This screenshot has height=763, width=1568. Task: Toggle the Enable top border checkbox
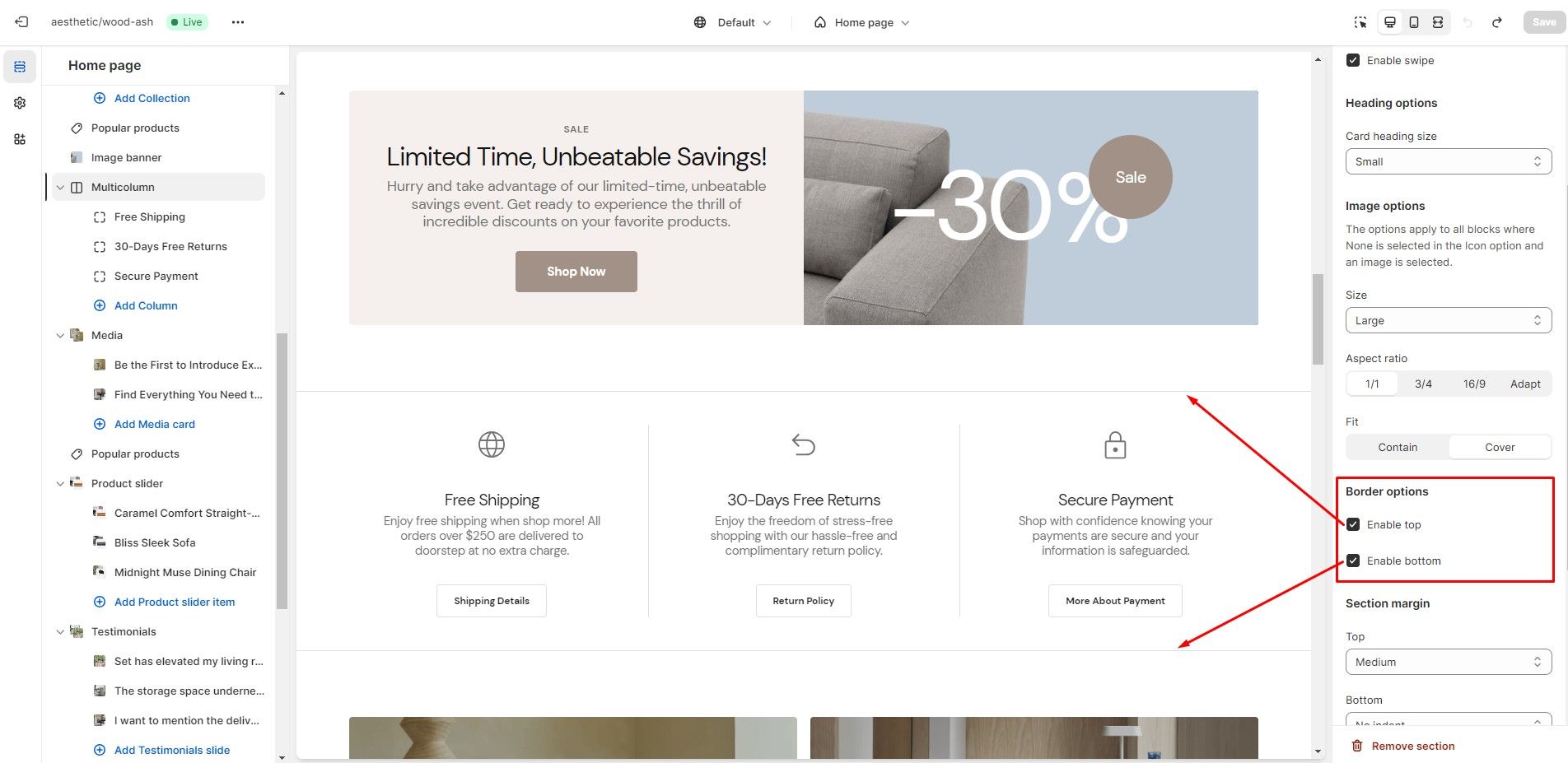(x=1353, y=524)
